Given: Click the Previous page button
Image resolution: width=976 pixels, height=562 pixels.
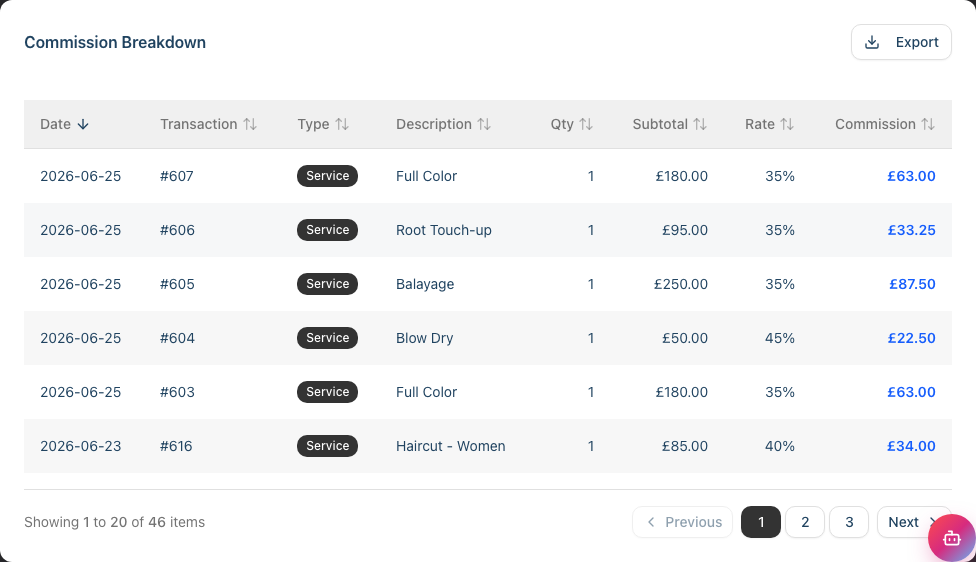Looking at the screenshot, I should (x=683, y=522).
